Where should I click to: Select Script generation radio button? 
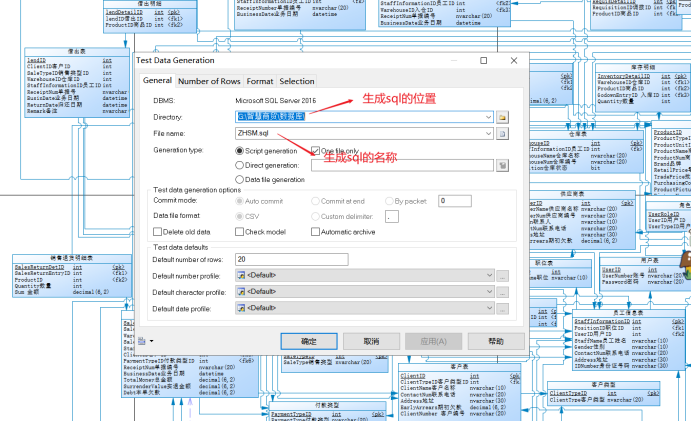pyautogui.click(x=239, y=151)
